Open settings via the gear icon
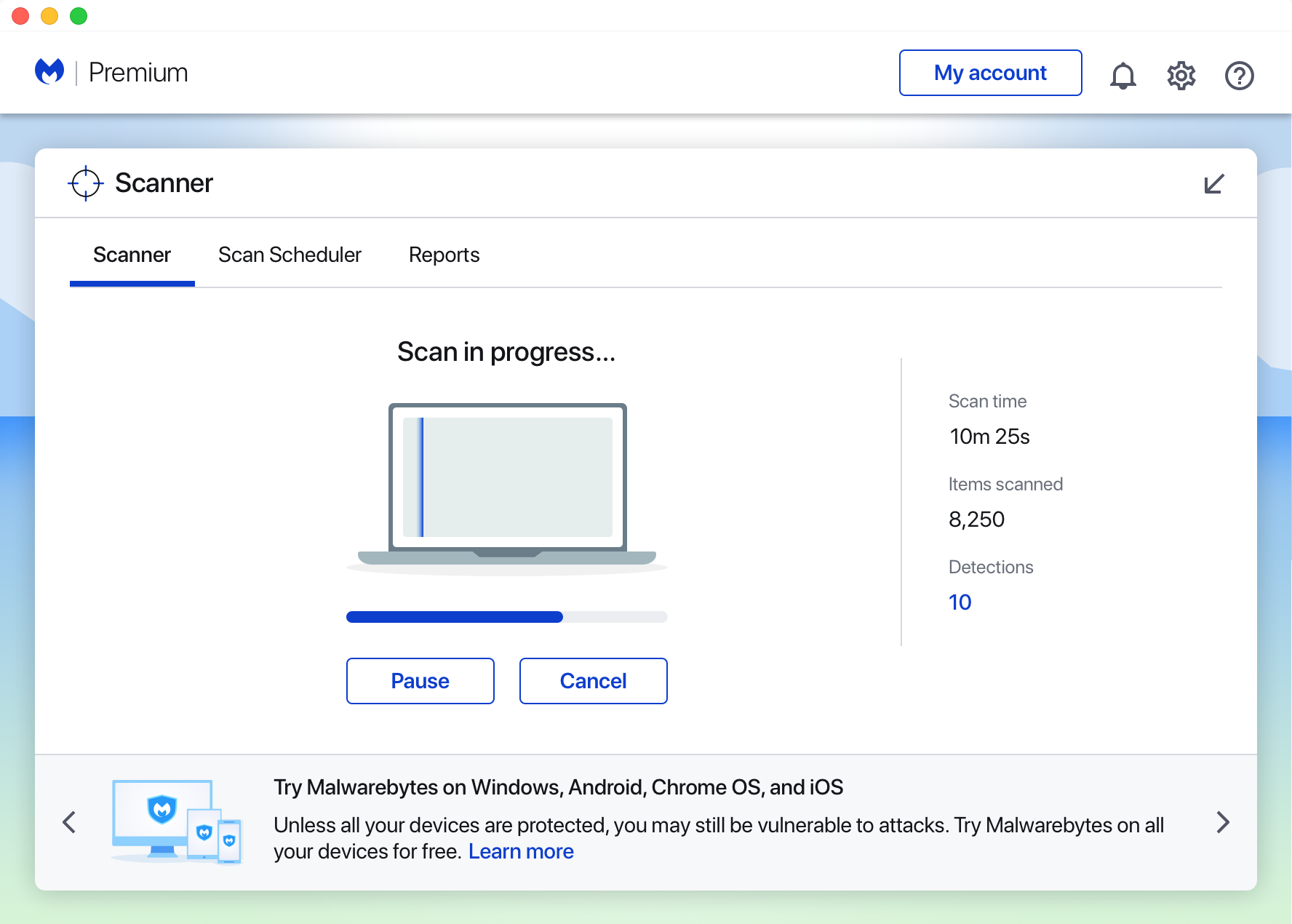1292x924 pixels. [x=1181, y=75]
